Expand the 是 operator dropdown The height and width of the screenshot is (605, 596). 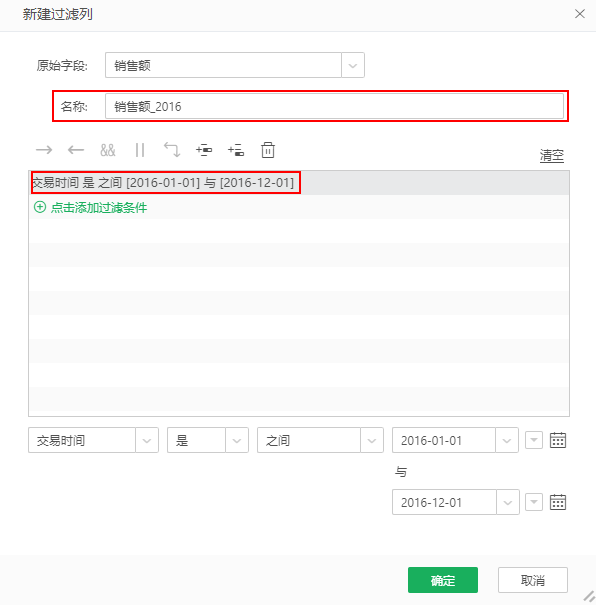point(237,440)
